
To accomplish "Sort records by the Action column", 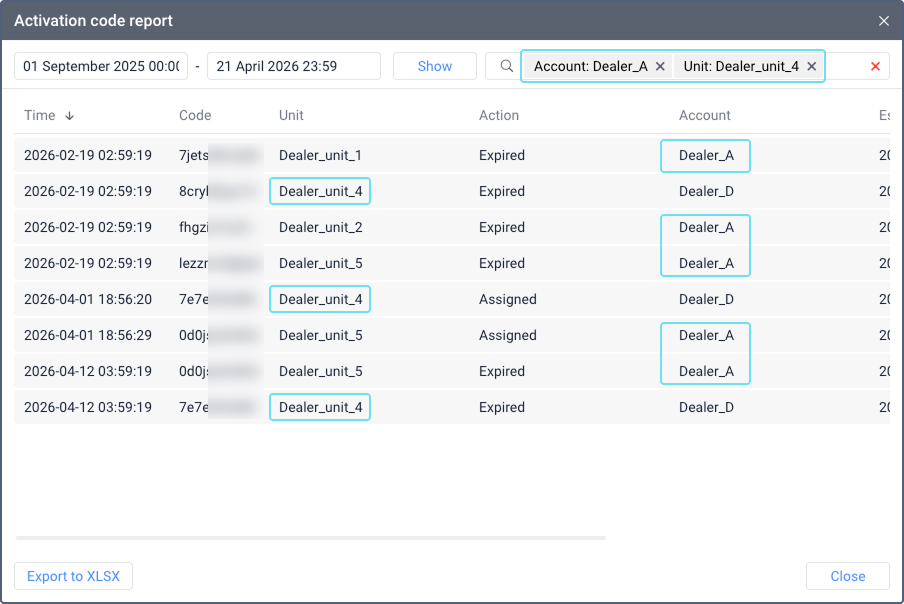I will click(x=499, y=115).
